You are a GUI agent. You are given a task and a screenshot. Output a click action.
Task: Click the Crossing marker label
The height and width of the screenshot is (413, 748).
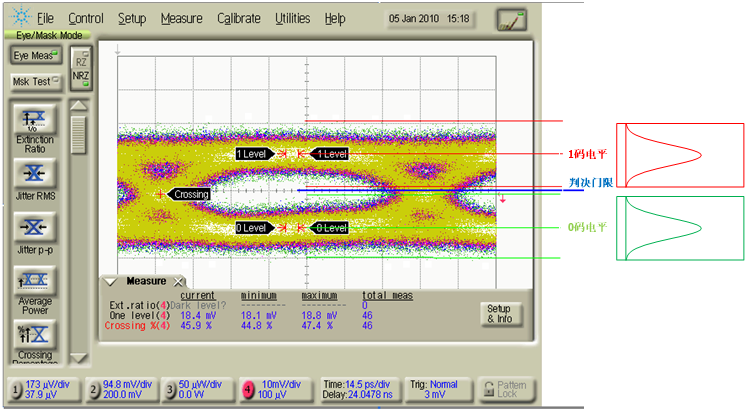(189, 194)
